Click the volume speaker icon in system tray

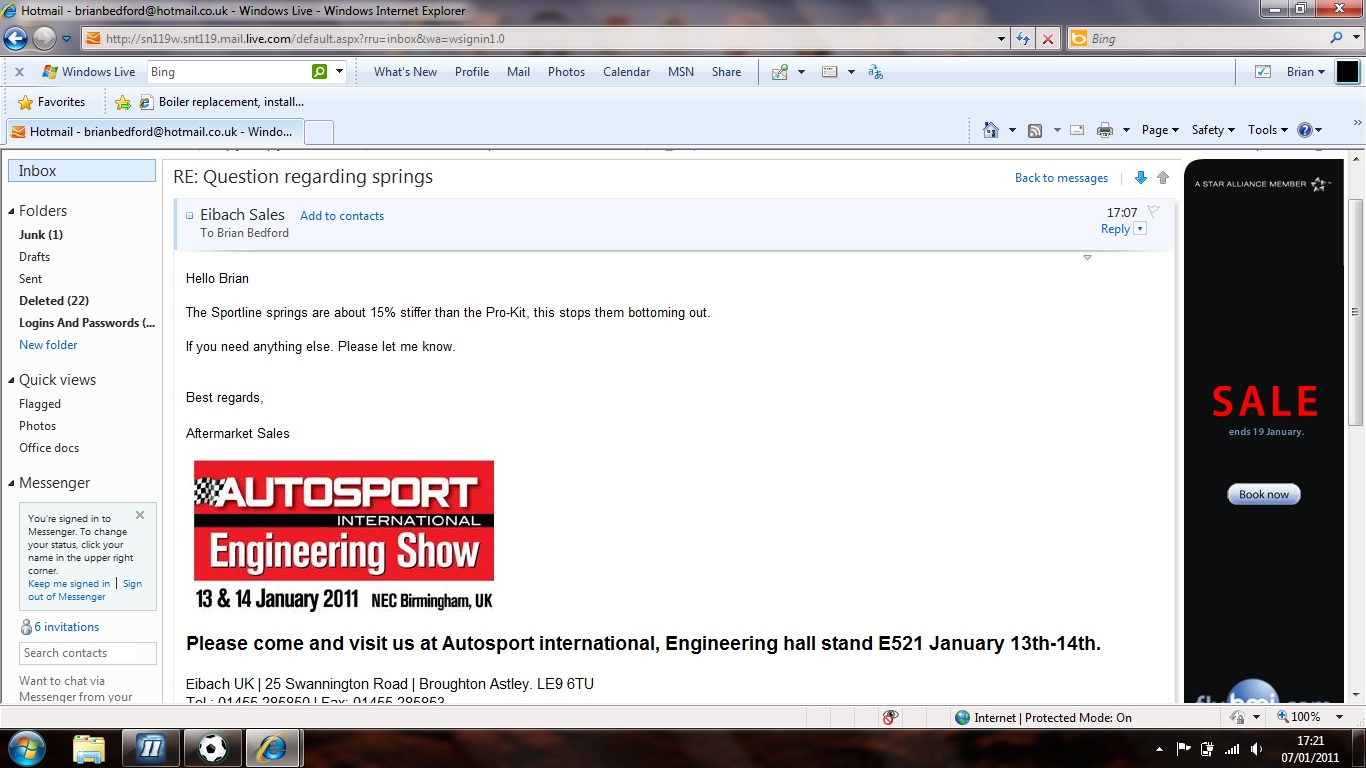coord(1256,749)
